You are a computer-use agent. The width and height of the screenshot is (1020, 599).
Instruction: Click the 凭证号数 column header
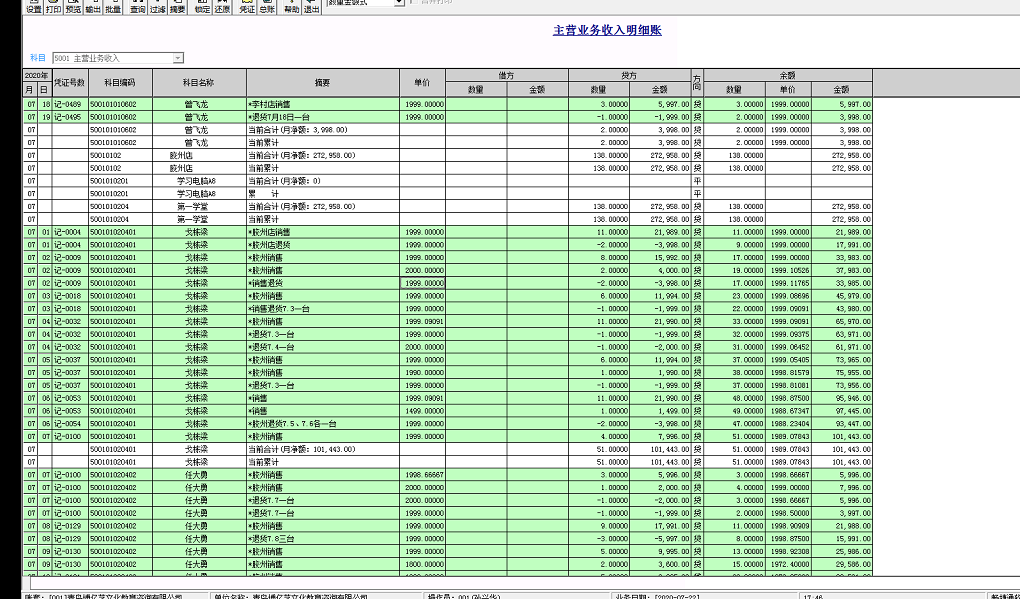[70, 83]
